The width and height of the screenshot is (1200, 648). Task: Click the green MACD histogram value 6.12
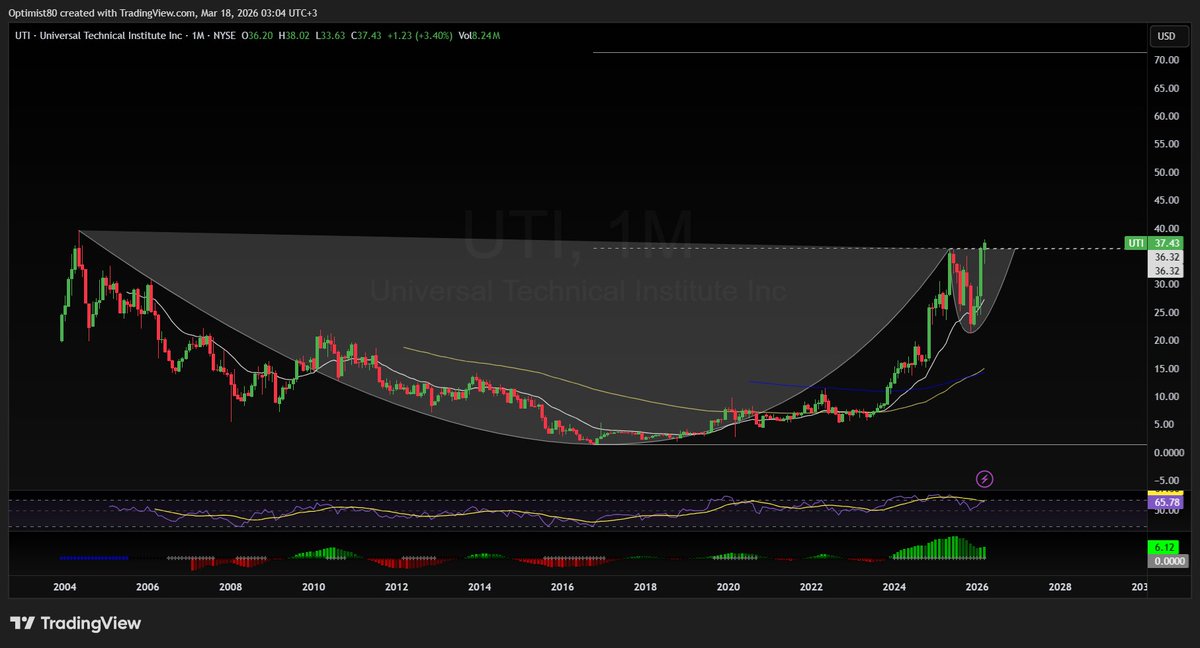tap(1166, 548)
